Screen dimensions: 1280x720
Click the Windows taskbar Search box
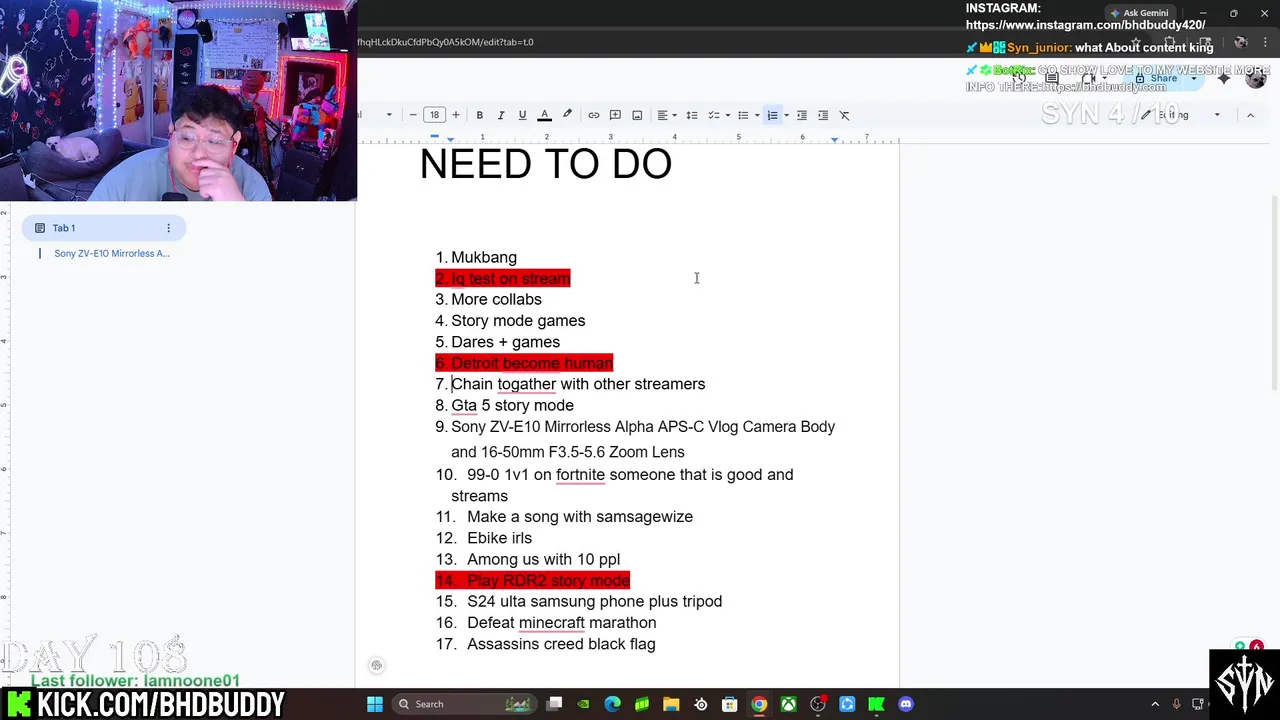pos(466,704)
